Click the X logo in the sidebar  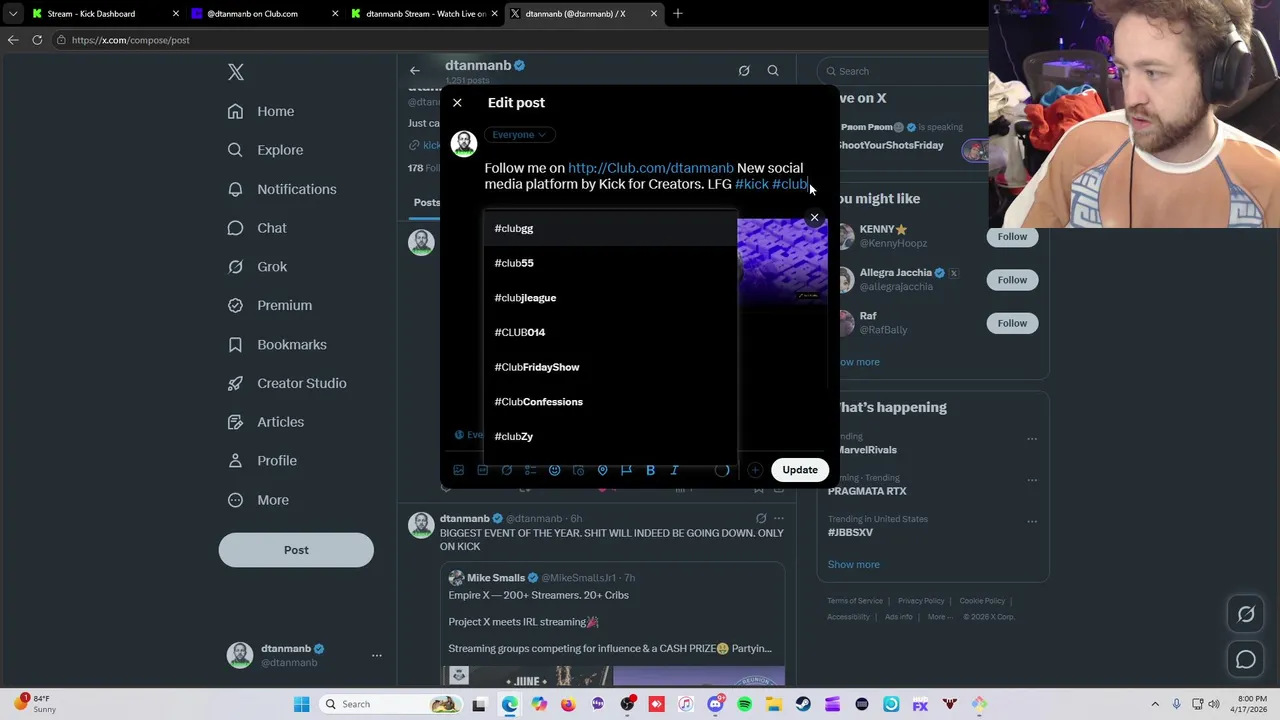pos(236,72)
